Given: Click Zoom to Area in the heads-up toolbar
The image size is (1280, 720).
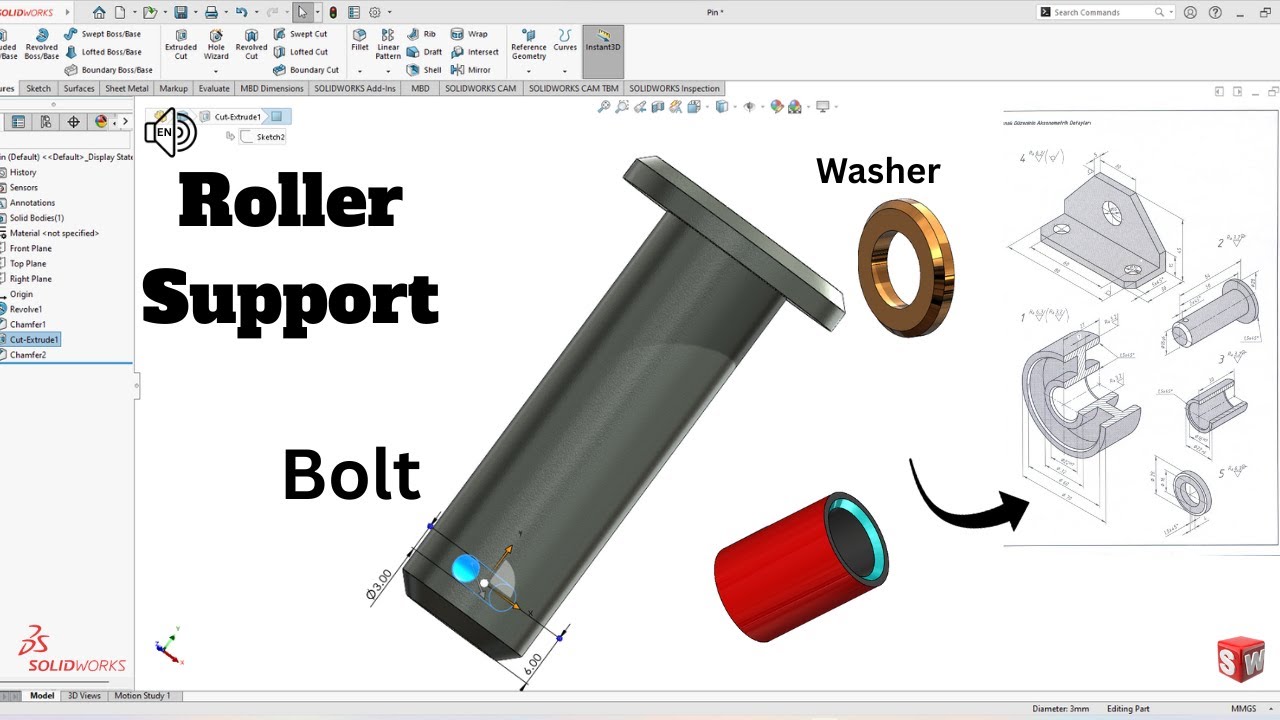Looking at the screenshot, I should click(622, 107).
